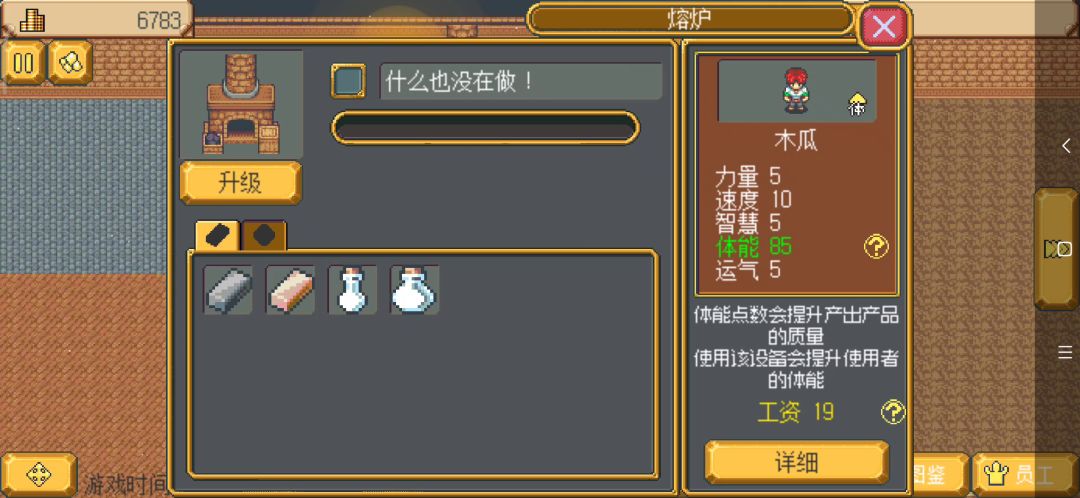1080x498 pixels.
Task: Open the 详细 details button
Action: tap(796, 462)
